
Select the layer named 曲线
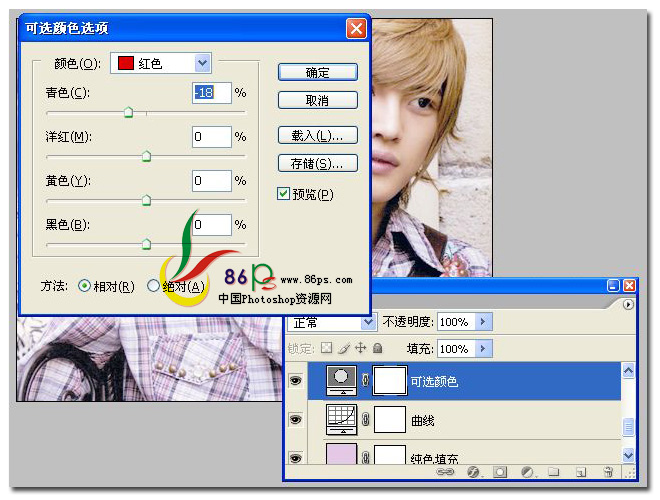pyautogui.click(x=423, y=420)
